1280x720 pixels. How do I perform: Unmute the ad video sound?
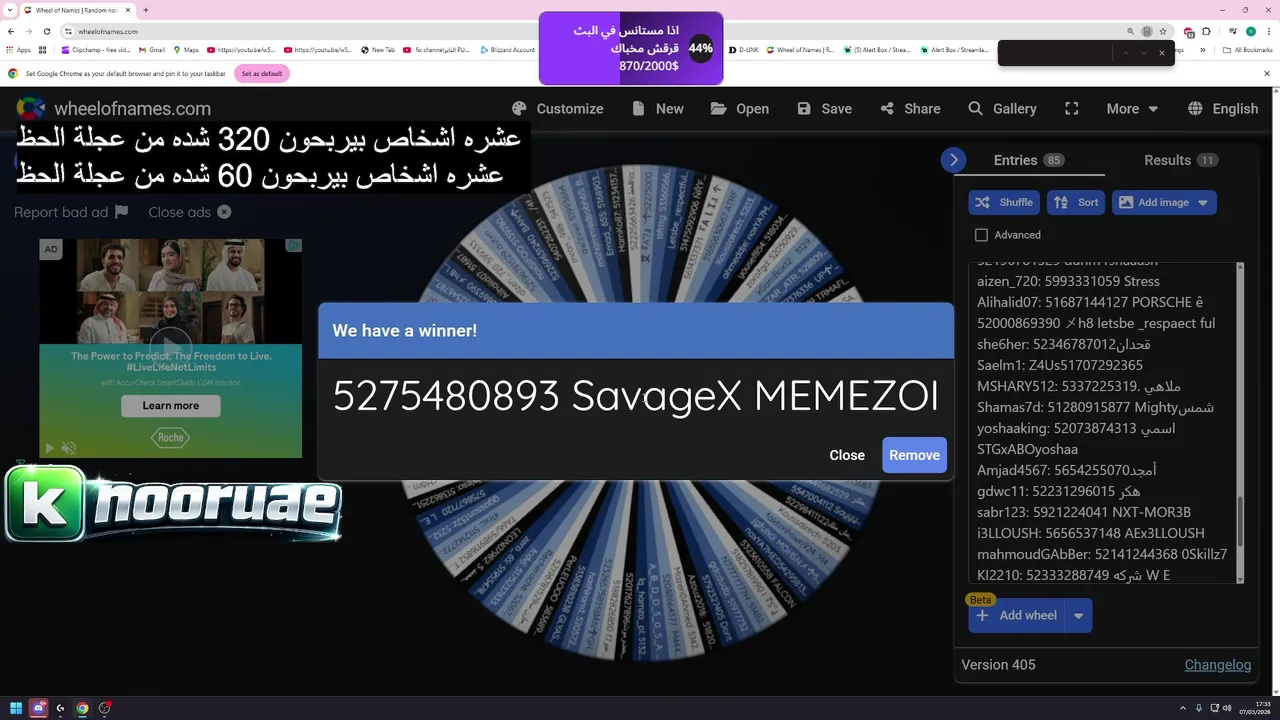69,448
